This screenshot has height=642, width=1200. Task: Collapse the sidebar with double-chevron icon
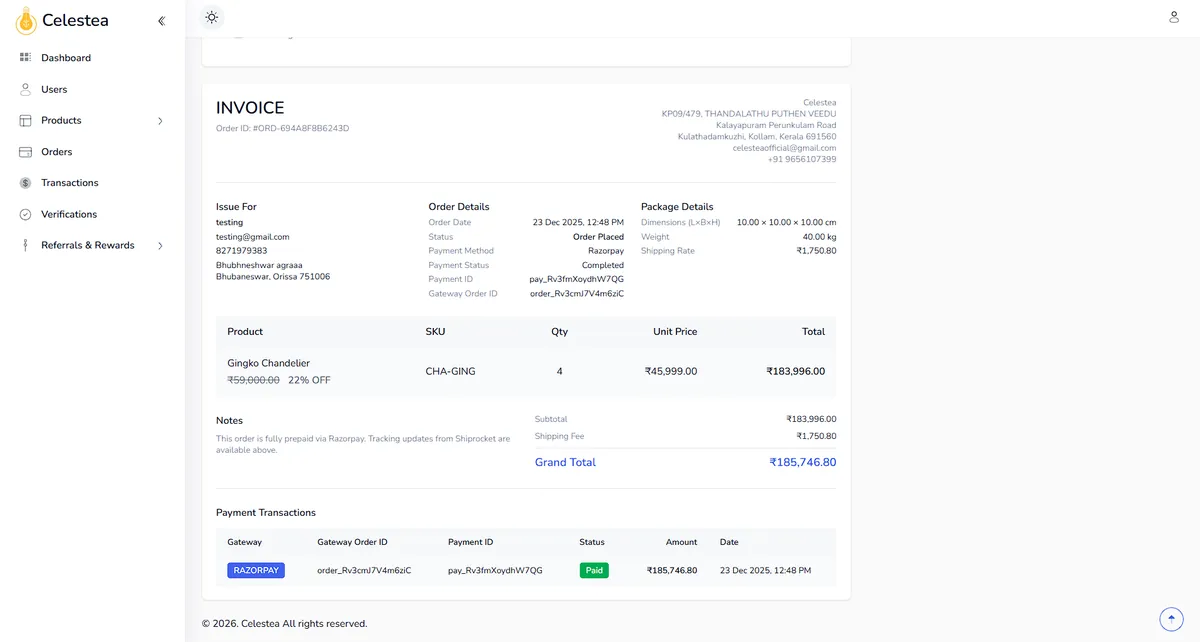click(x=162, y=20)
